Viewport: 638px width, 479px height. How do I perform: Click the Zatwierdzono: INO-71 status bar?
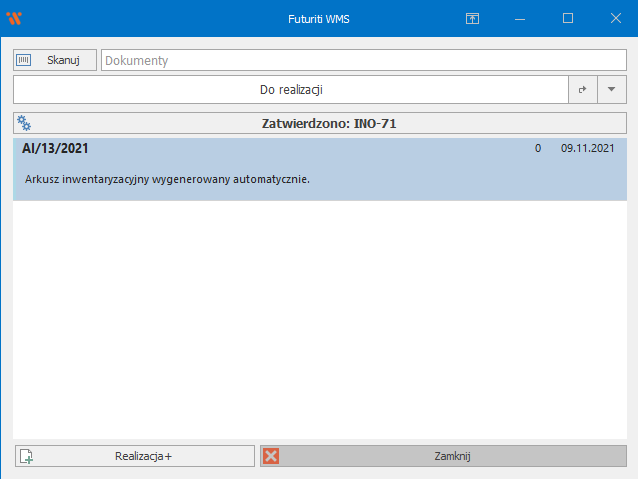click(x=330, y=124)
